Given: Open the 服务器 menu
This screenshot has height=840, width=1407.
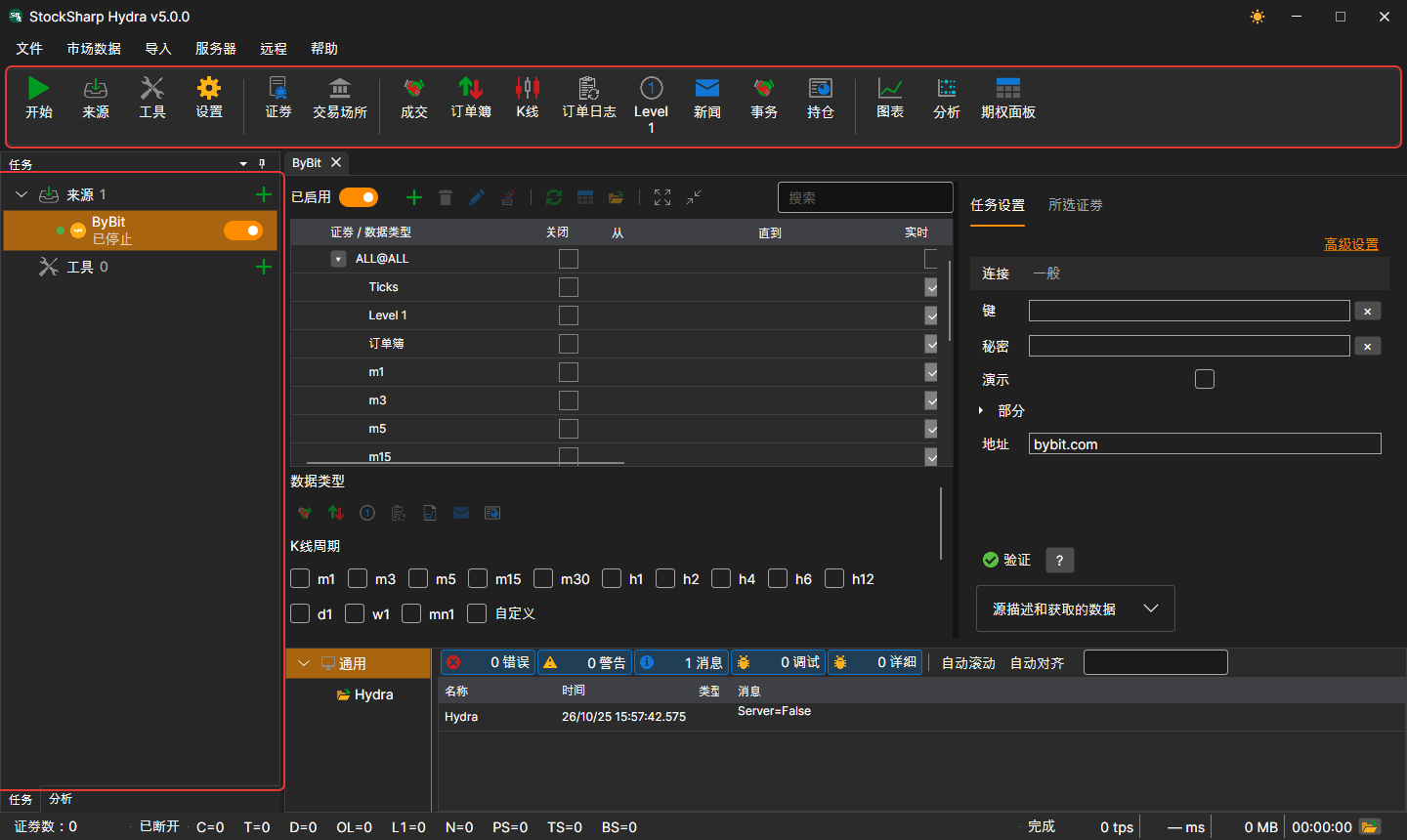Looking at the screenshot, I should (x=216, y=49).
